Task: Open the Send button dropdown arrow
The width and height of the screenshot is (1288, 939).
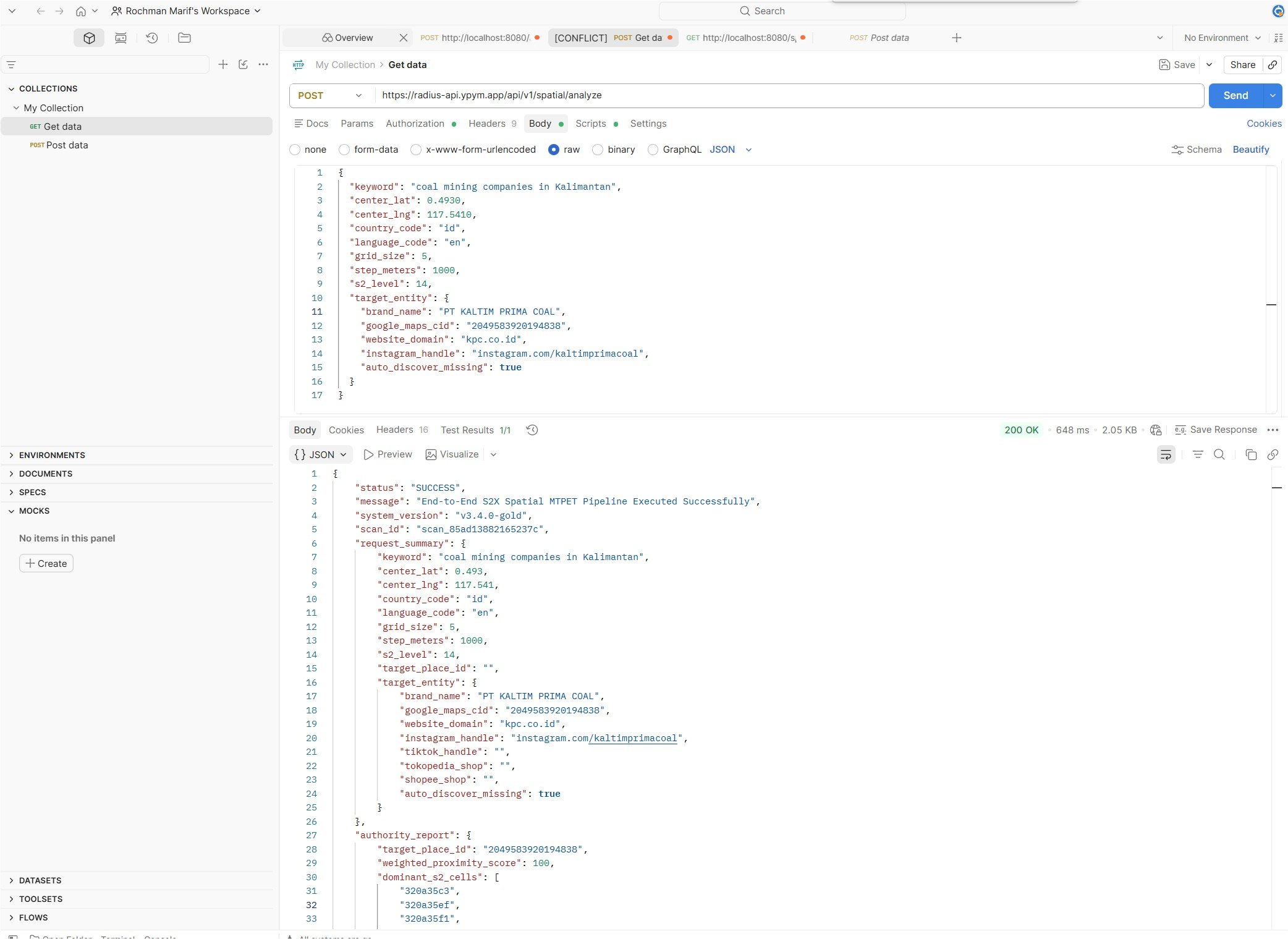Action: [x=1273, y=95]
